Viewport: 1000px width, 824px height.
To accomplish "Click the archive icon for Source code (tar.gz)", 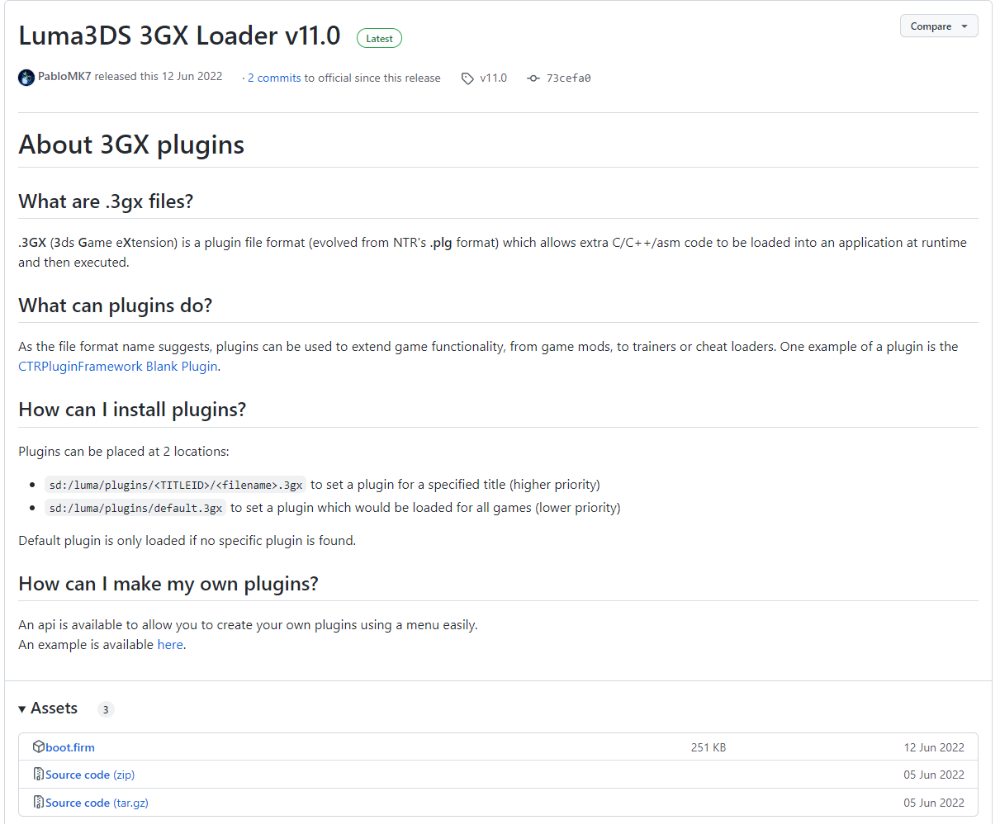I will coord(38,802).
